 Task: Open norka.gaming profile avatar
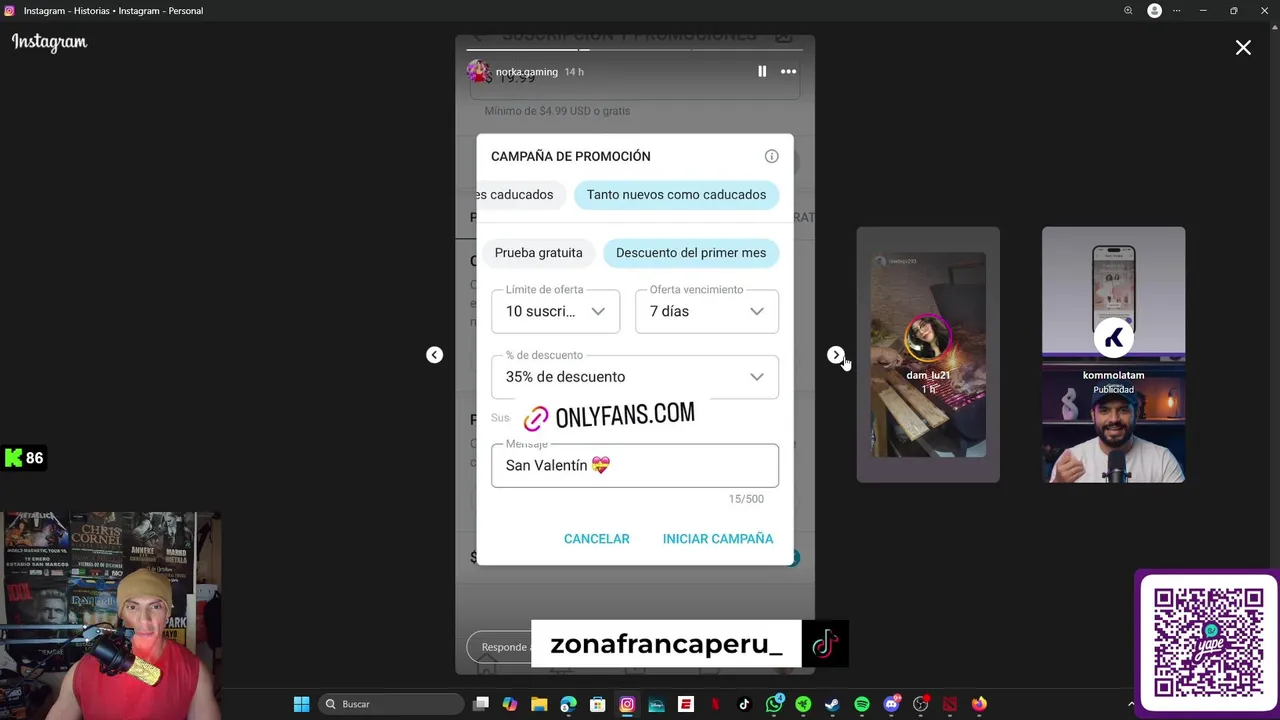coord(479,72)
